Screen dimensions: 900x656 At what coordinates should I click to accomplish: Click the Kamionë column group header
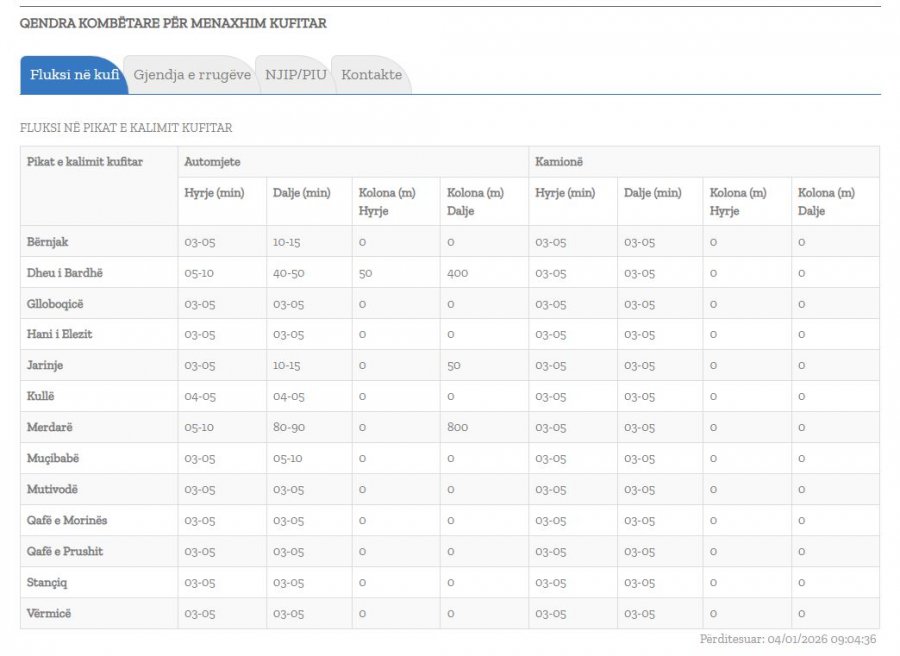coord(557,161)
